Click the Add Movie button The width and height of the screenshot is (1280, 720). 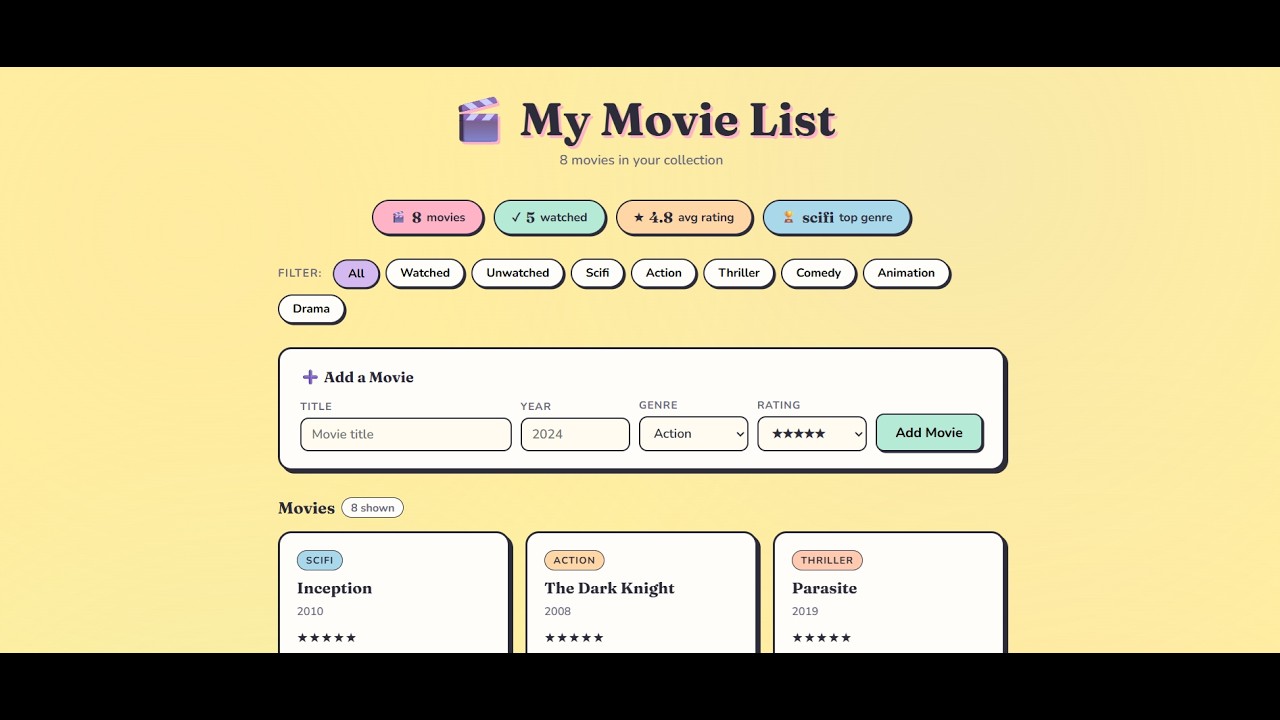click(x=929, y=433)
